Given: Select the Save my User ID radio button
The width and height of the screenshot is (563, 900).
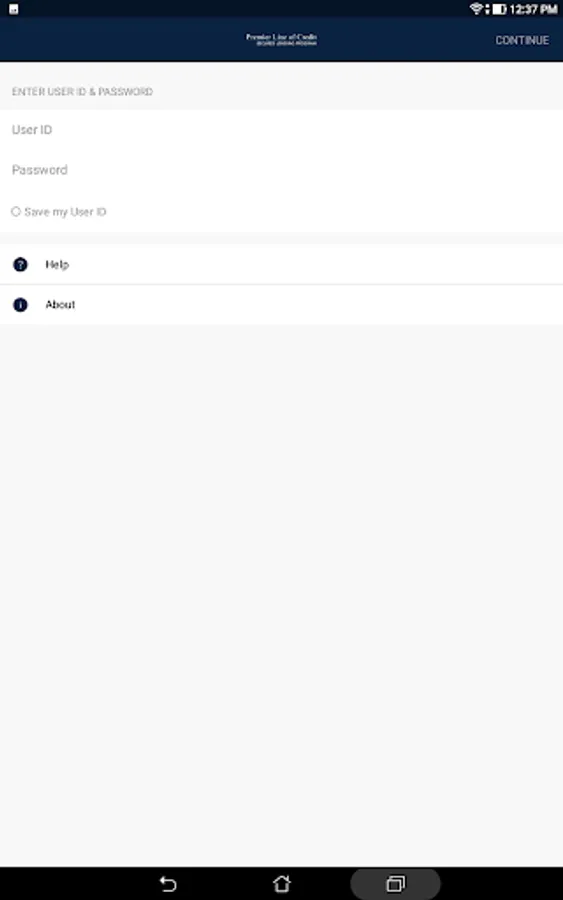Looking at the screenshot, I should click(16, 212).
